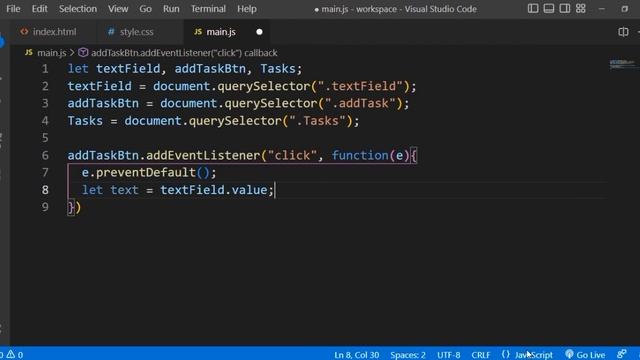Screen dimensions: 640x360
Task: Click Ln 8, Col 30 status entry
Action: pyautogui.click(x=356, y=355)
